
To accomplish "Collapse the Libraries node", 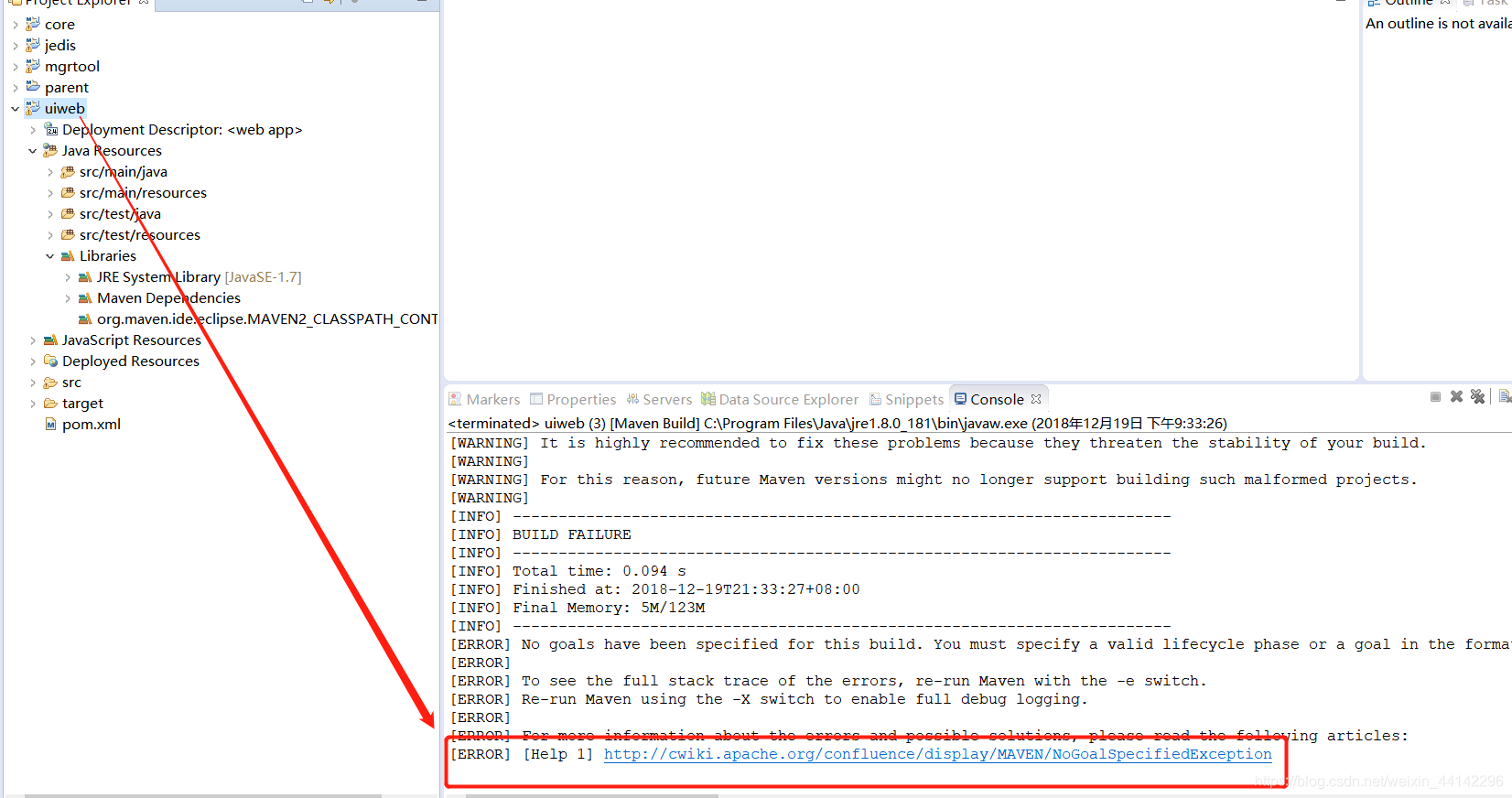I will (x=50, y=256).
